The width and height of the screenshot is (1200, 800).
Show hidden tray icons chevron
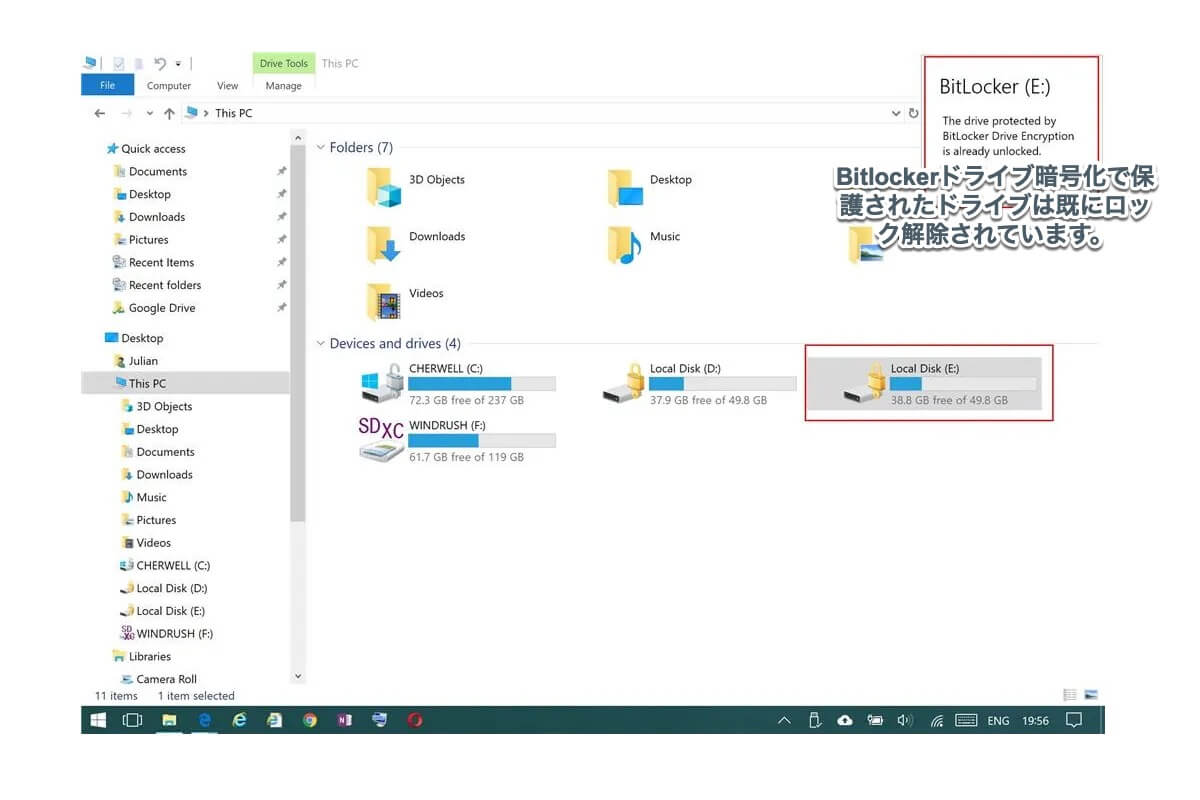click(784, 720)
